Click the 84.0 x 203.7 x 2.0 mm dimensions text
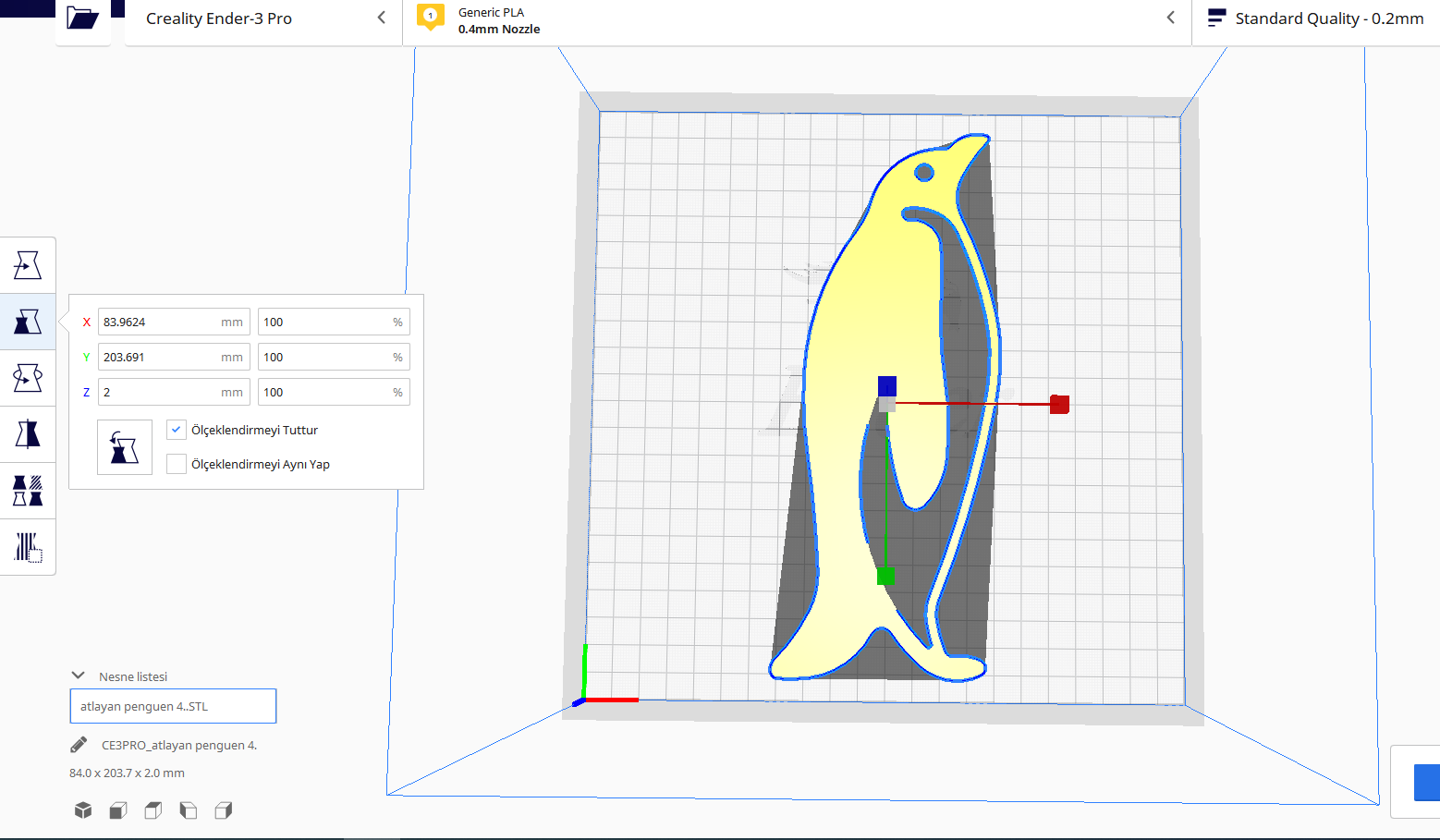 [x=127, y=773]
